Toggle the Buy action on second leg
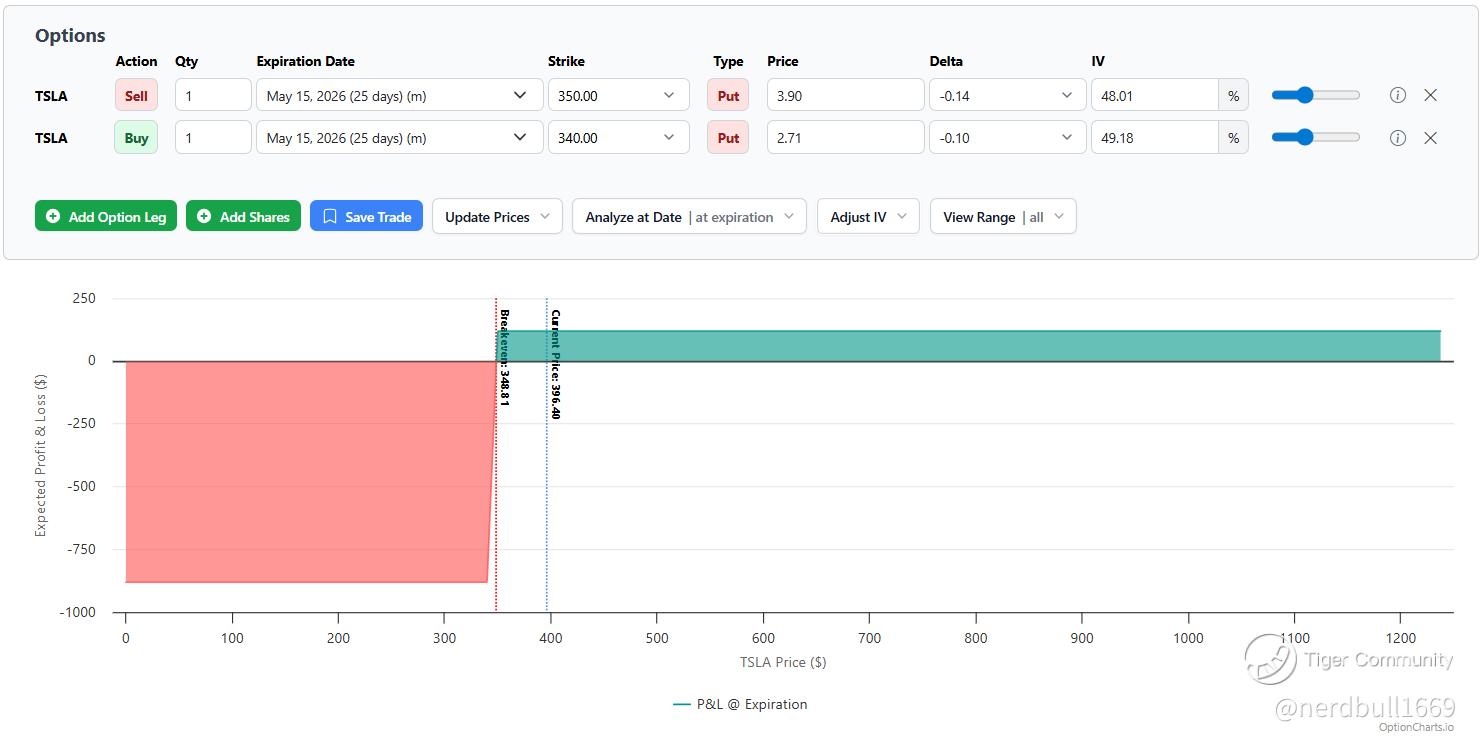Viewport: 1484px width, 741px height. click(x=136, y=138)
